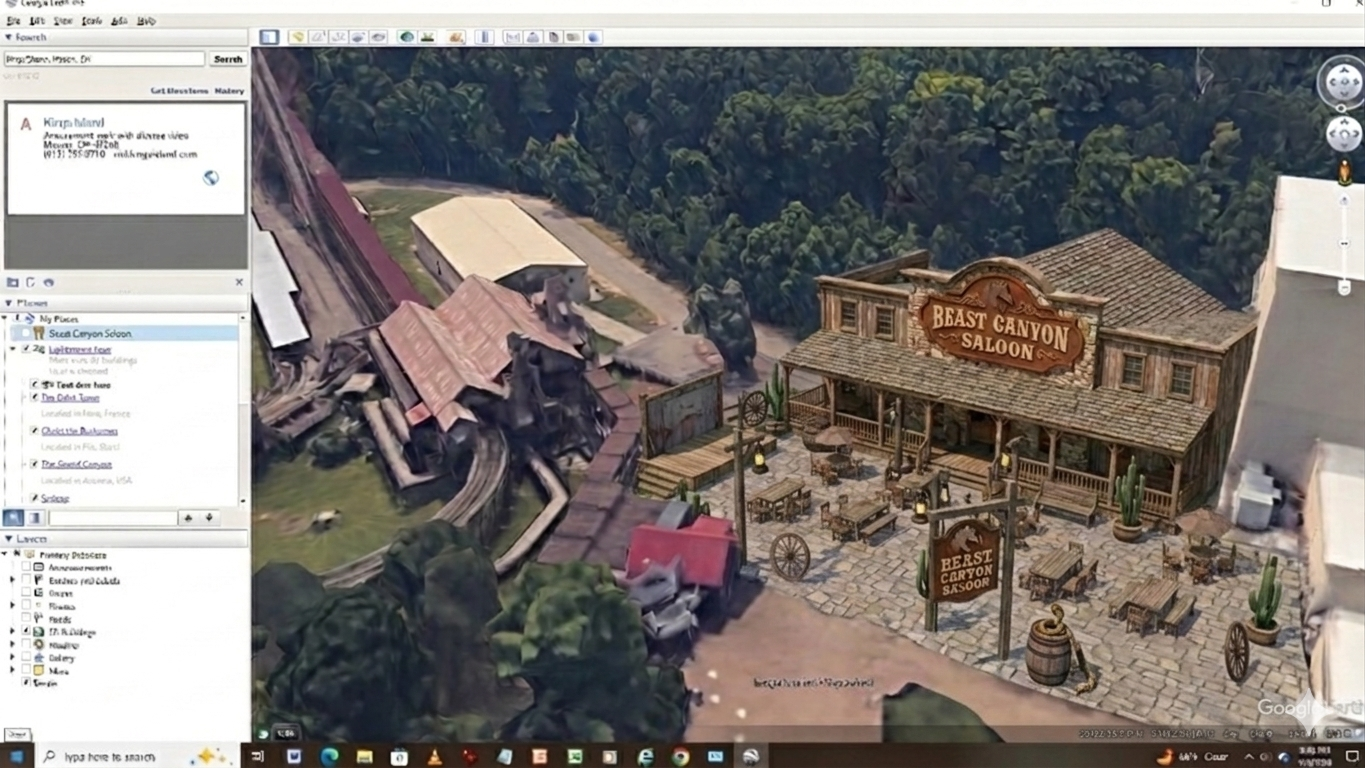Click the Switch Planets toolbar icon
The width and height of the screenshot is (1365, 768).
click(457, 37)
